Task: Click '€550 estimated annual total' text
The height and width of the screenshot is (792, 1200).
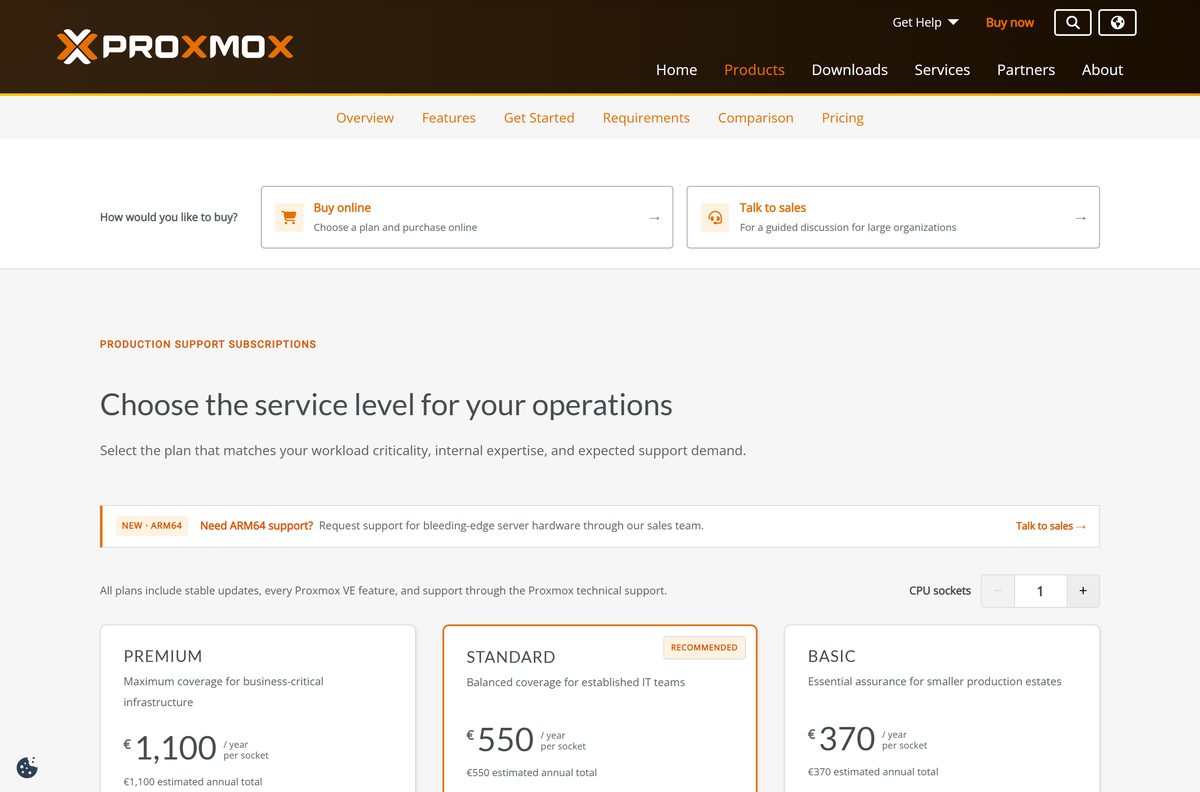Action: pyautogui.click(x=531, y=773)
